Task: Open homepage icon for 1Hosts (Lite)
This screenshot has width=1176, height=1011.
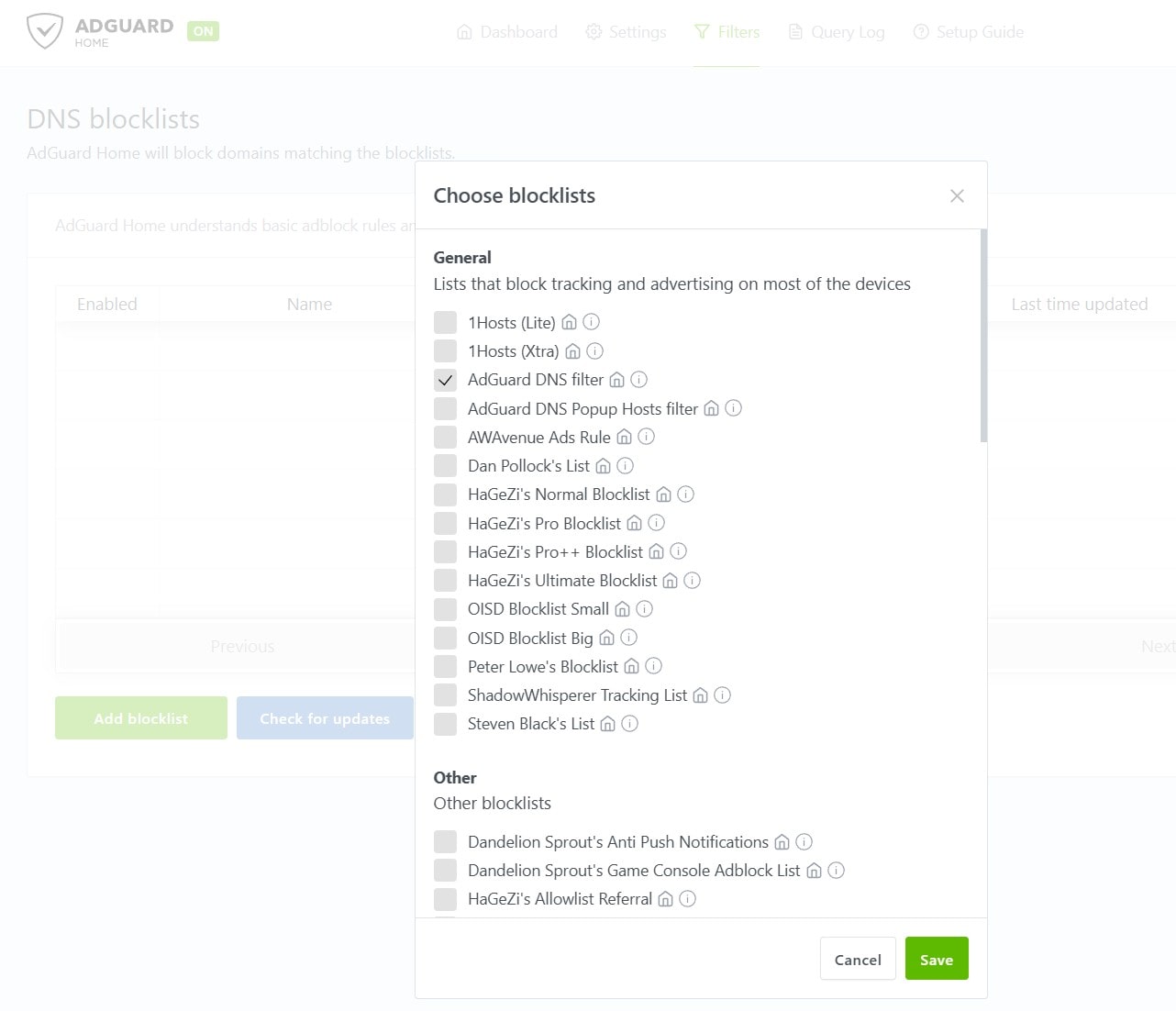Action: 569,322
